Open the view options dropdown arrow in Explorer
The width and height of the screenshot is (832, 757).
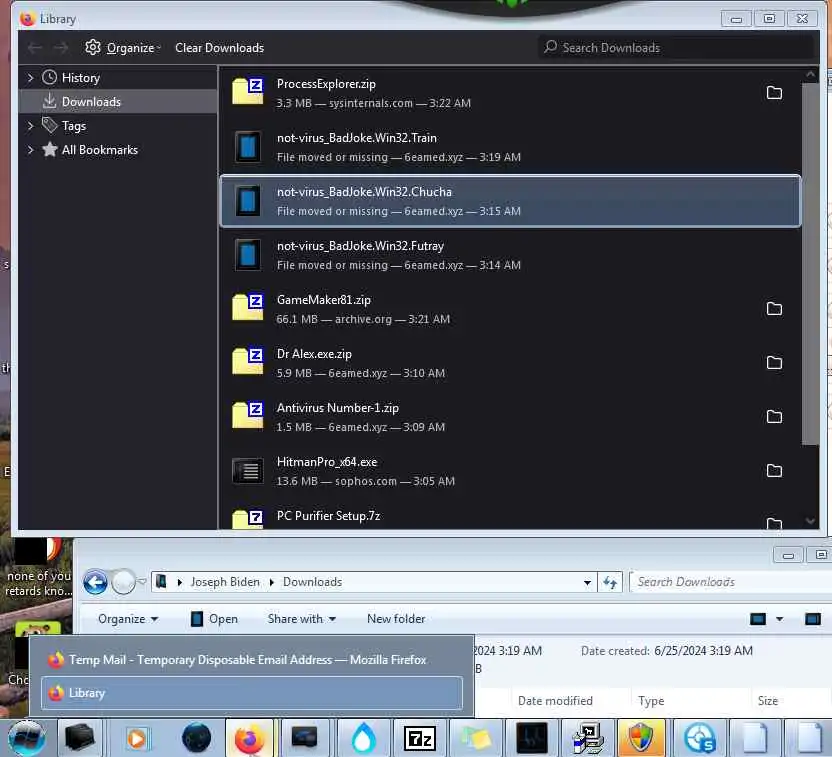point(779,619)
